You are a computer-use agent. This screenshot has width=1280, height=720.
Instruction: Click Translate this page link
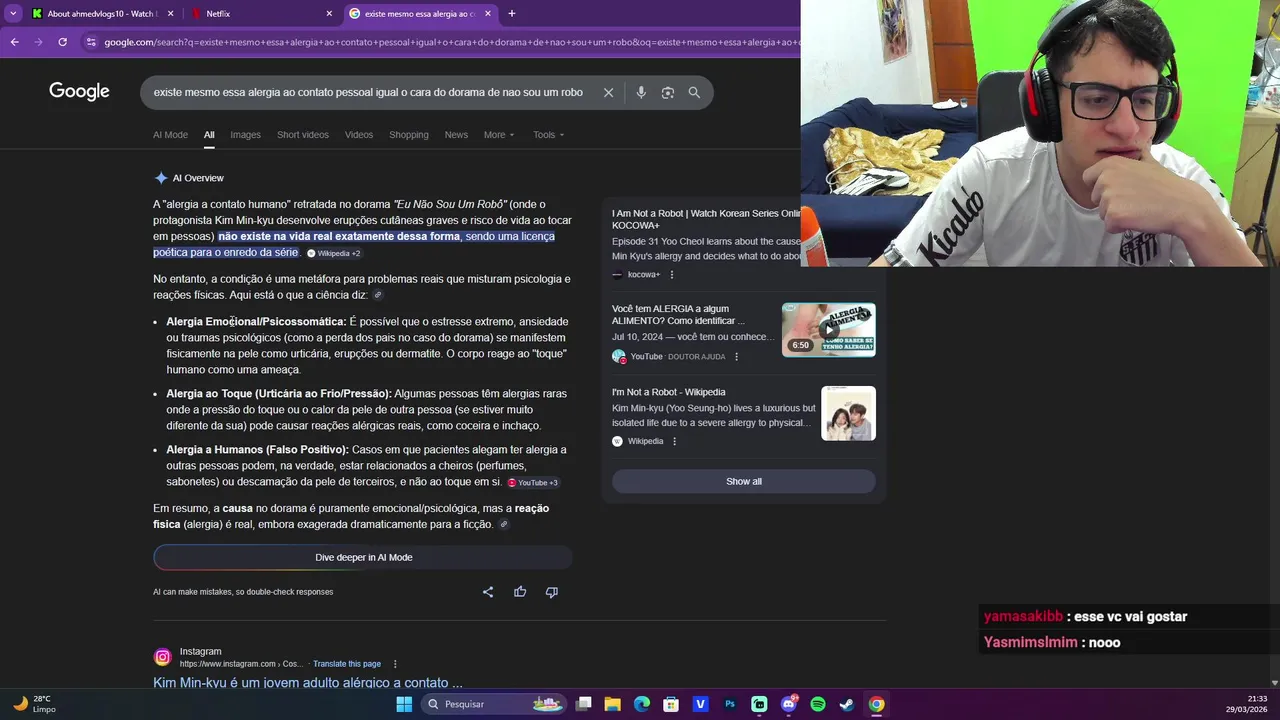click(347, 664)
